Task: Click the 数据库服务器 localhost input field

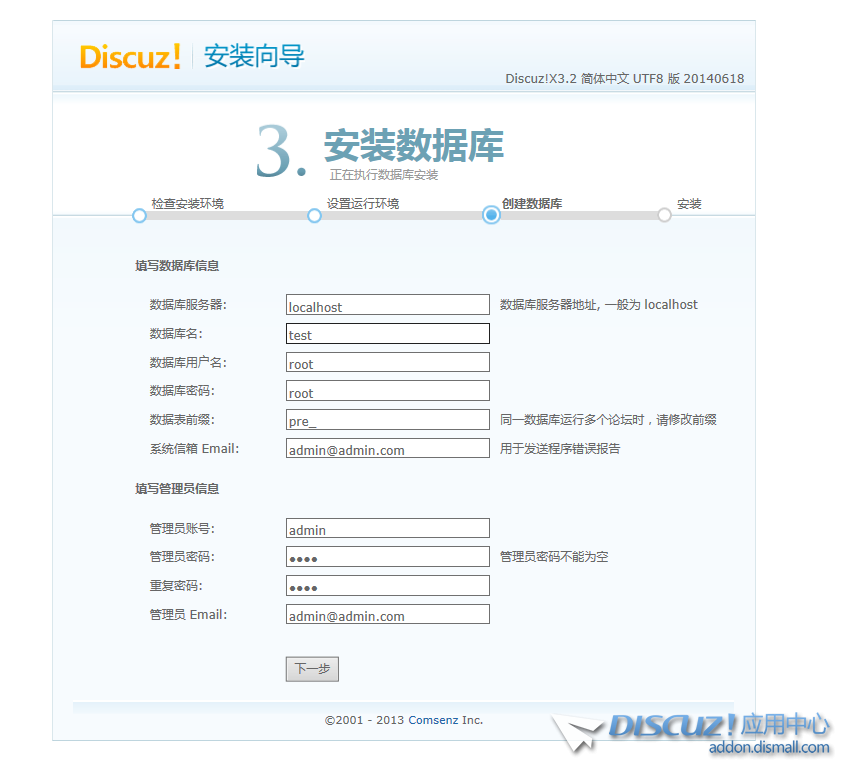Action: coord(387,305)
